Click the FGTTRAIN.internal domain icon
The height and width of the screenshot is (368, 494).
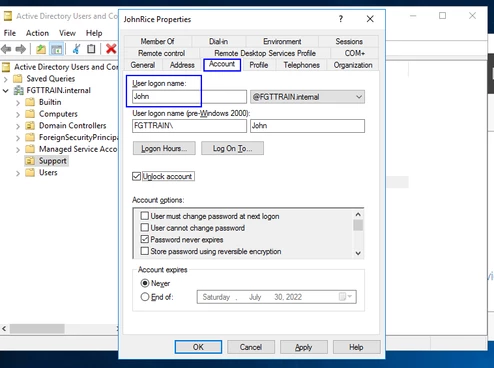pyautogui.click(x=18, y=90)
